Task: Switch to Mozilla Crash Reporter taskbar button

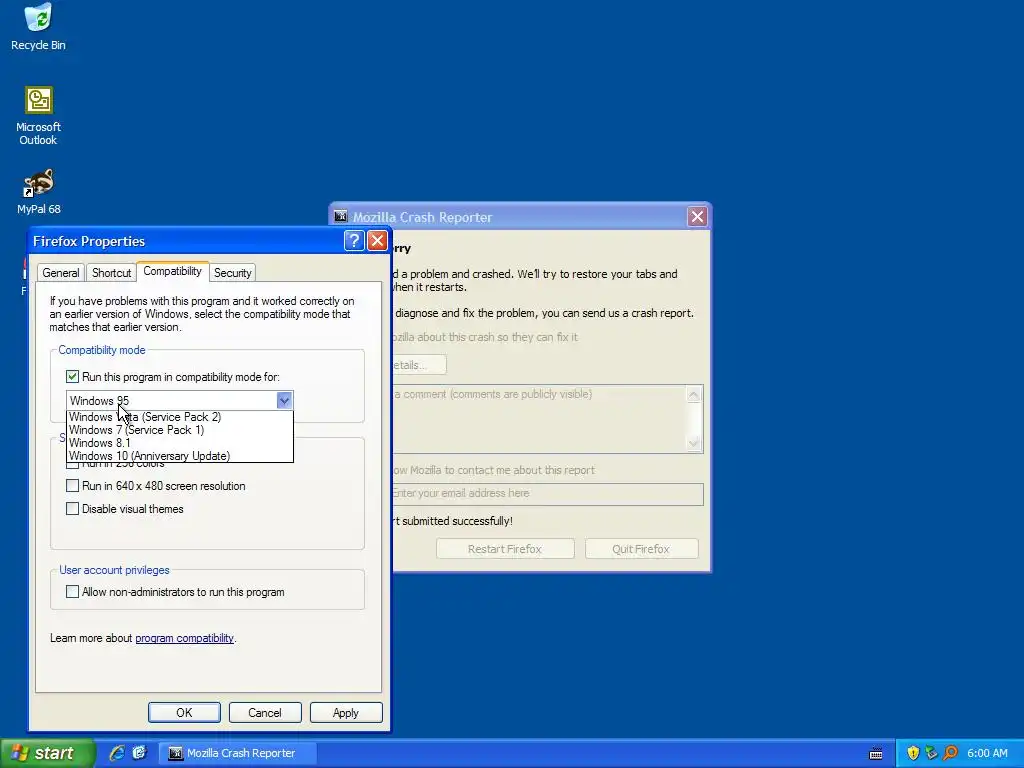Action: click(238, 753)
